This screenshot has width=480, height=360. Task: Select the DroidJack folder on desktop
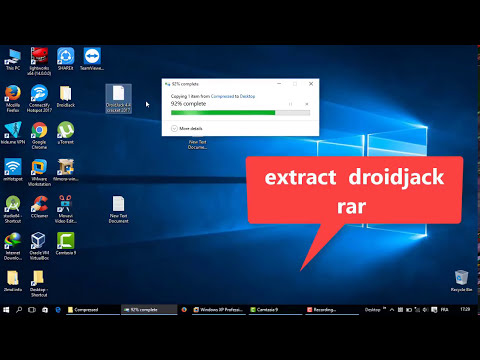tap(66, 97)
